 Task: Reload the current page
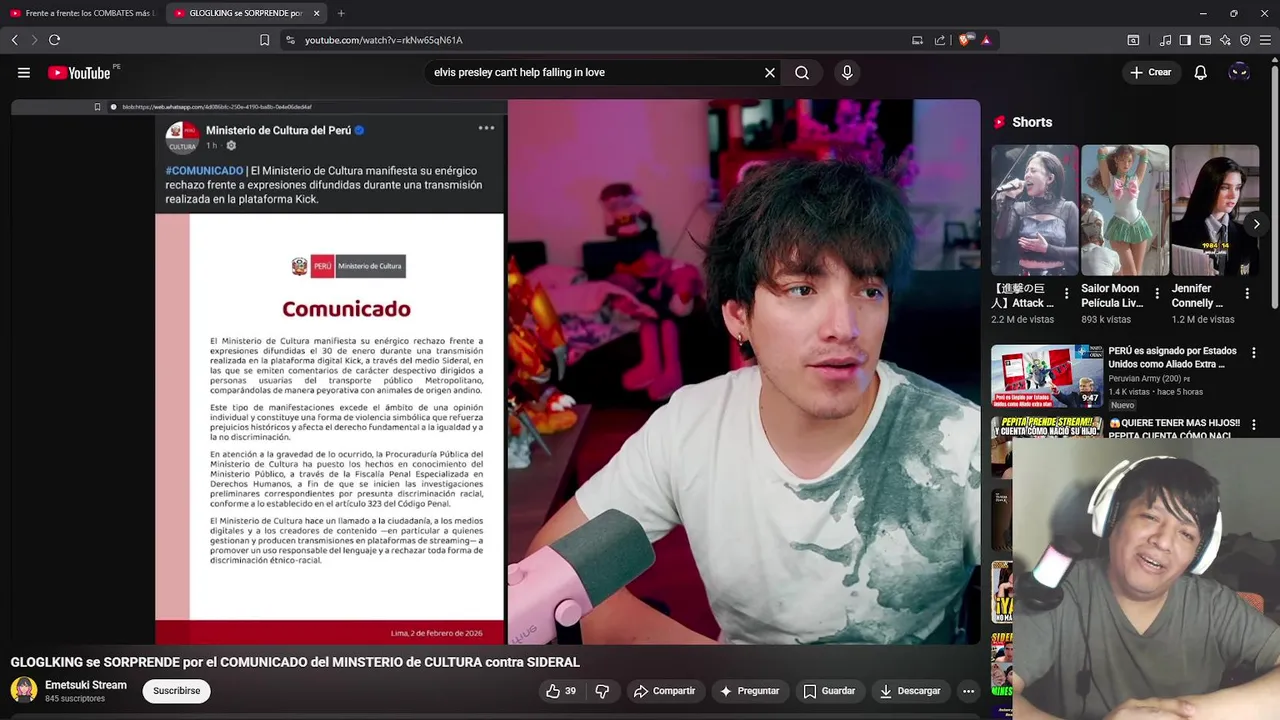(x=55, y=40)
